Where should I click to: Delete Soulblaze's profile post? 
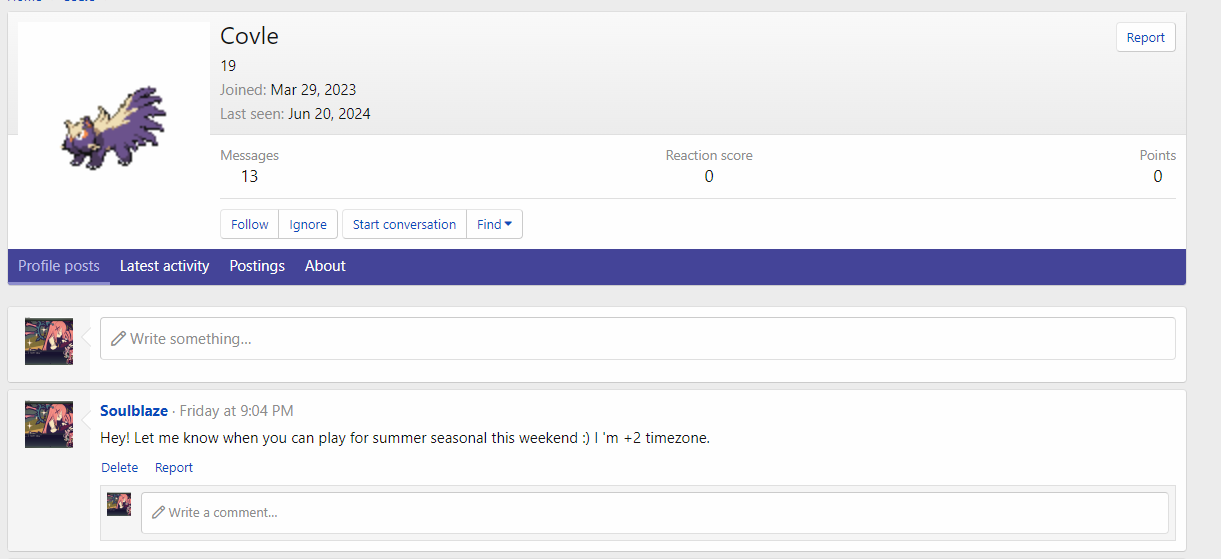120,467
